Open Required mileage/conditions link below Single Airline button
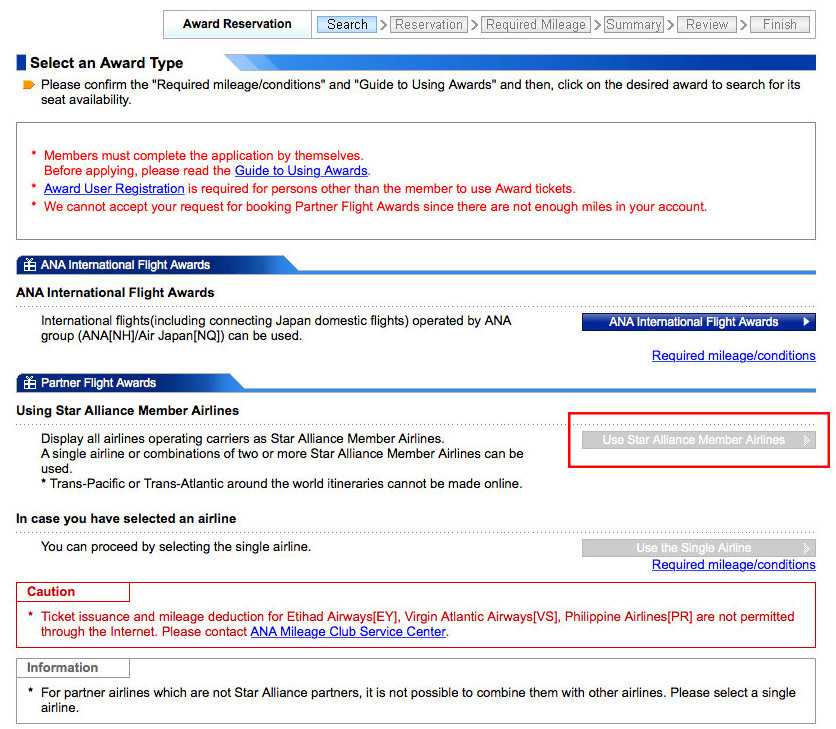The height and width of the screenshot is (729, 836). click(733, 565)
